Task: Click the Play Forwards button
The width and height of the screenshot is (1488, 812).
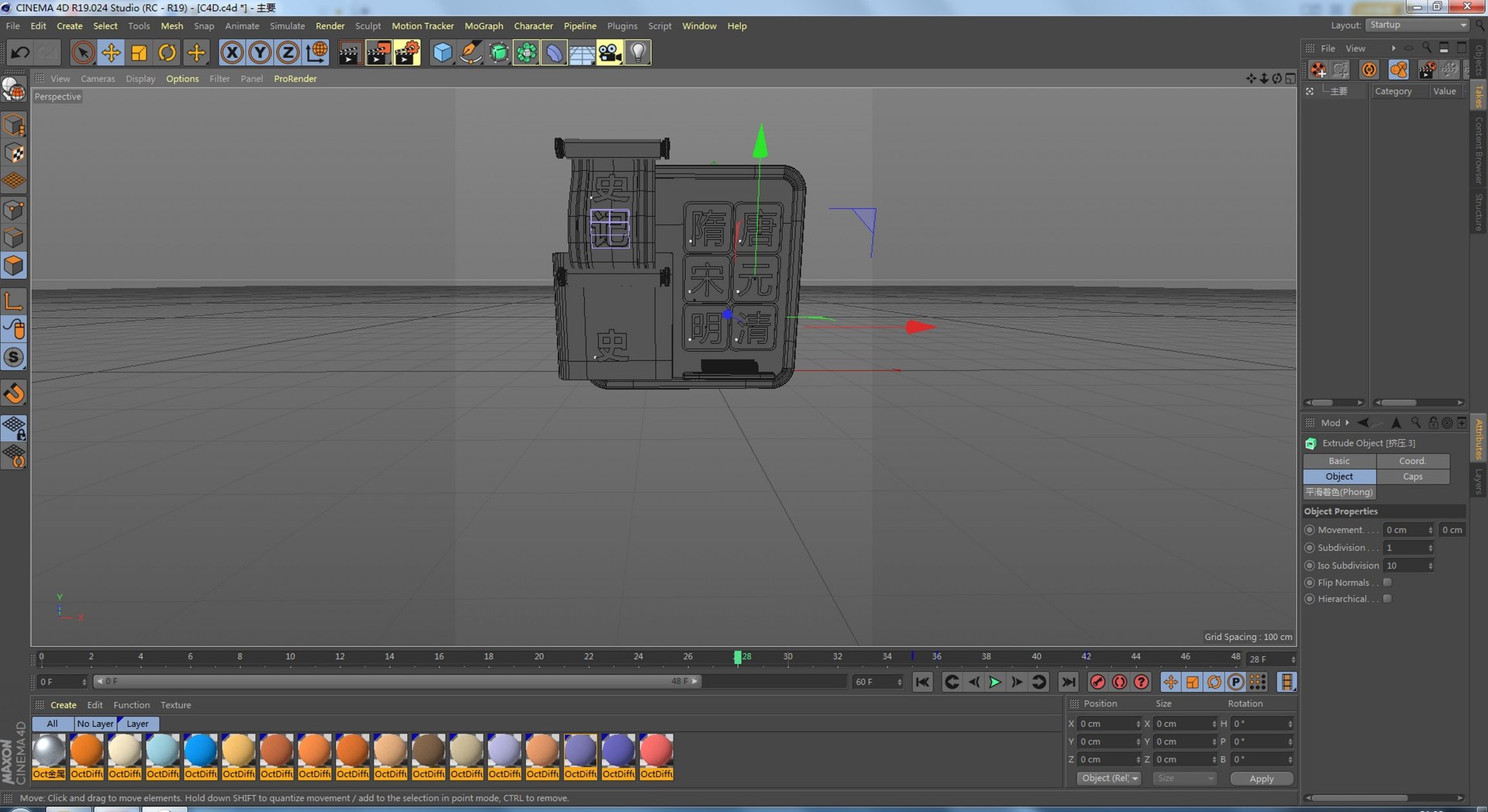Action: coord(995,682)
